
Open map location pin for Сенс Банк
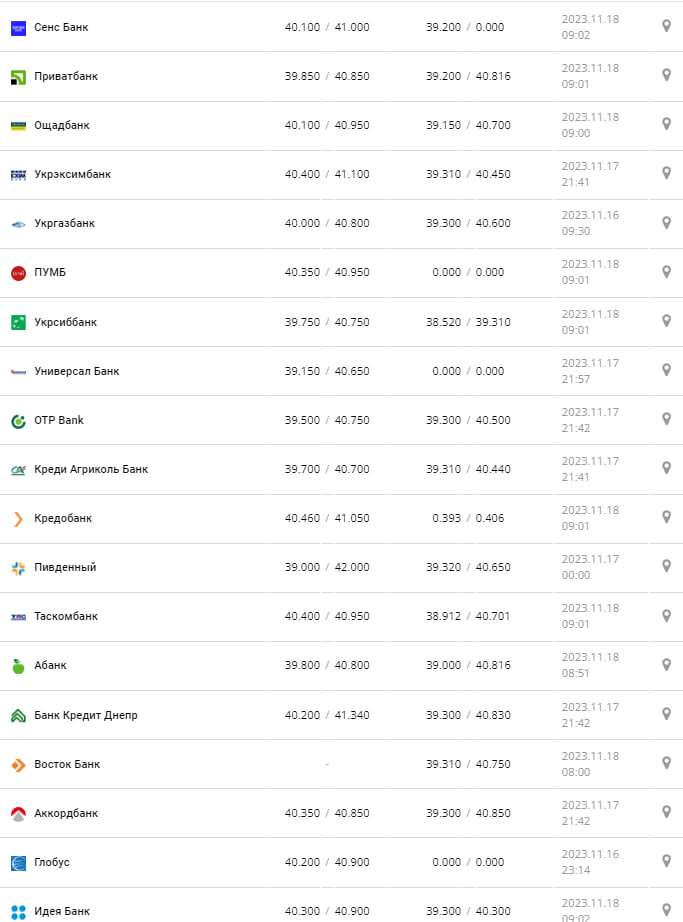click(667, 26)
